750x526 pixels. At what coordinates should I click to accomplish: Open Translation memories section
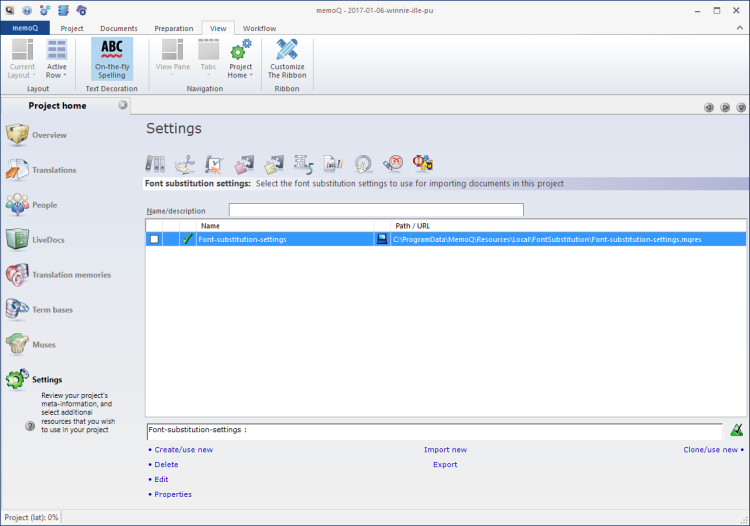[70, 275]
